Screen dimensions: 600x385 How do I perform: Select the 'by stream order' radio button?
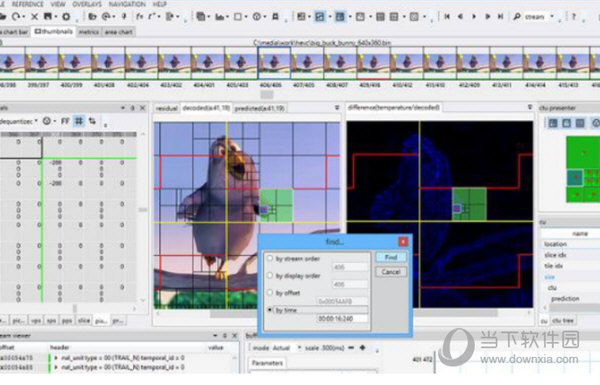click(x=270, y=258)
